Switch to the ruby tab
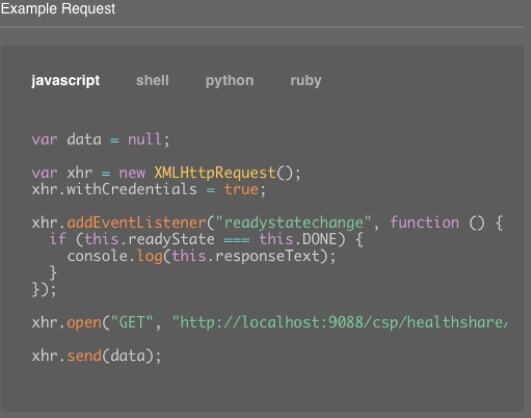Image resolution: width=531 pixels, height=418 pixels. [305, 81]
